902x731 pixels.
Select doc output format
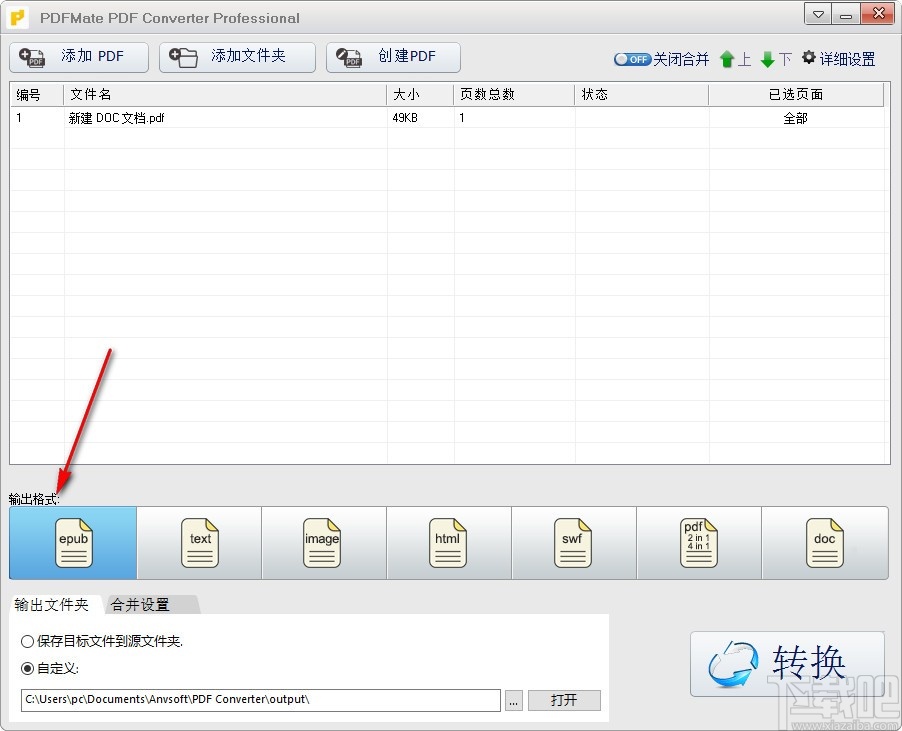(x=824, y=543)
